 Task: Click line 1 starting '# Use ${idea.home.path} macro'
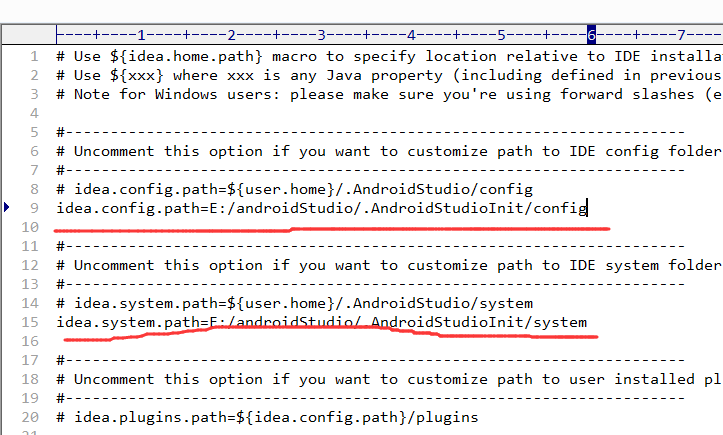click(389, 56)
